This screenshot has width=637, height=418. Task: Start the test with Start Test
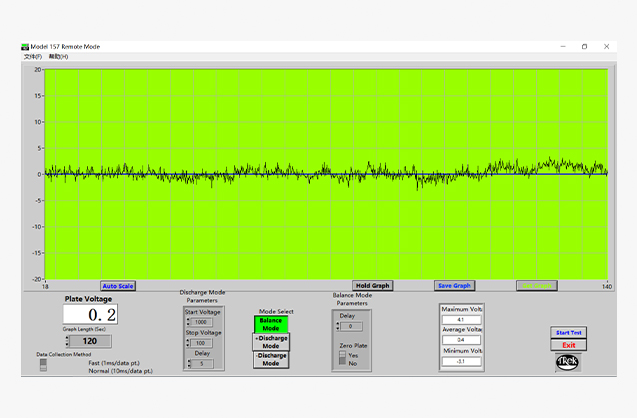[x=568, y=332]
